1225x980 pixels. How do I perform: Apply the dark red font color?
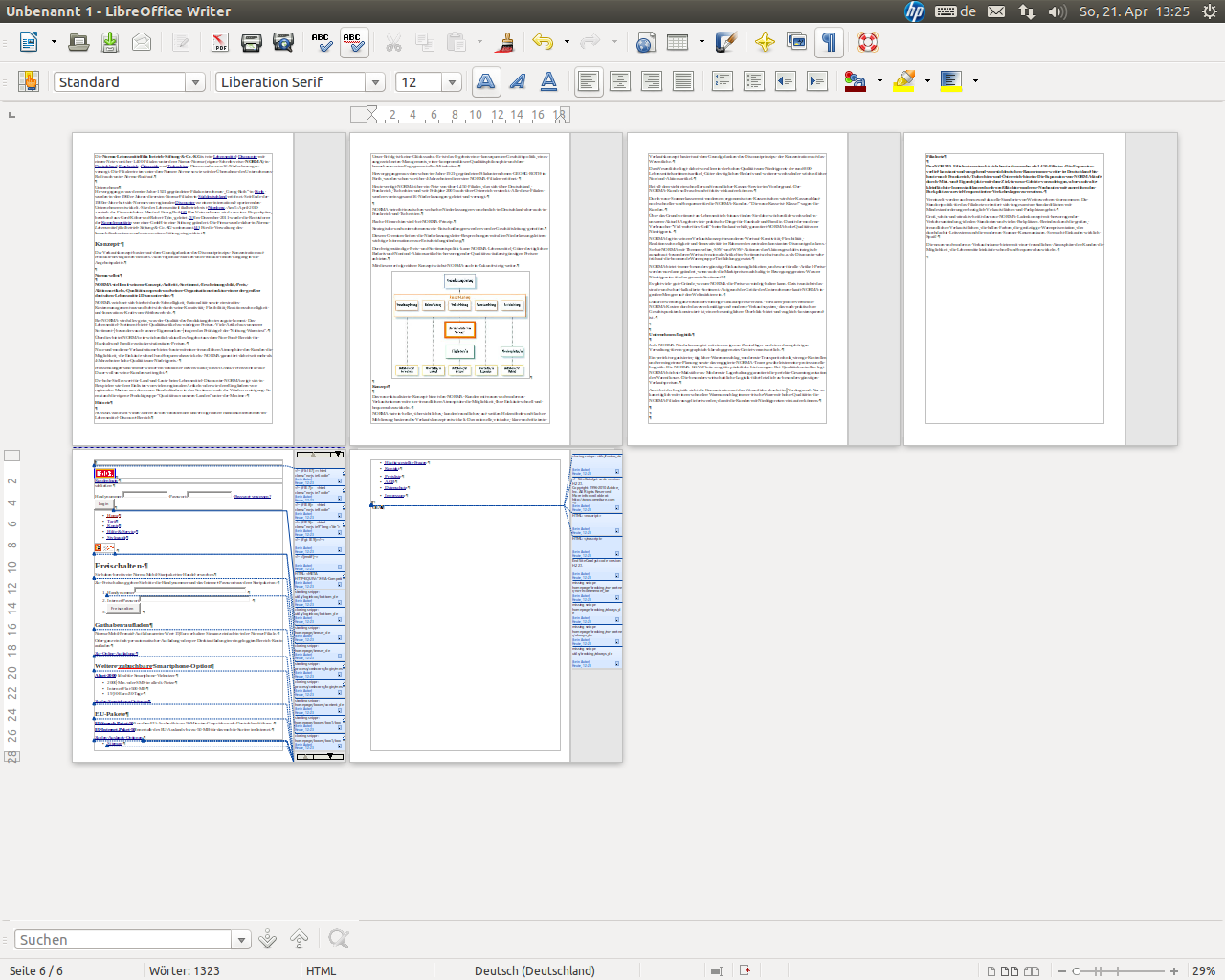click(856, 82)
